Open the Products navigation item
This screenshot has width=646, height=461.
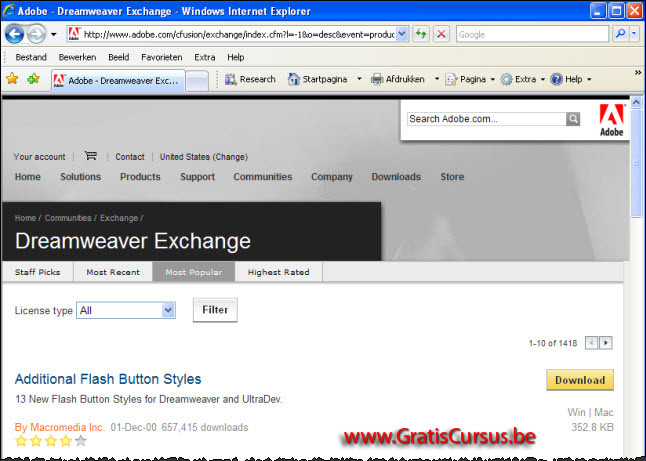click(140, 177)
